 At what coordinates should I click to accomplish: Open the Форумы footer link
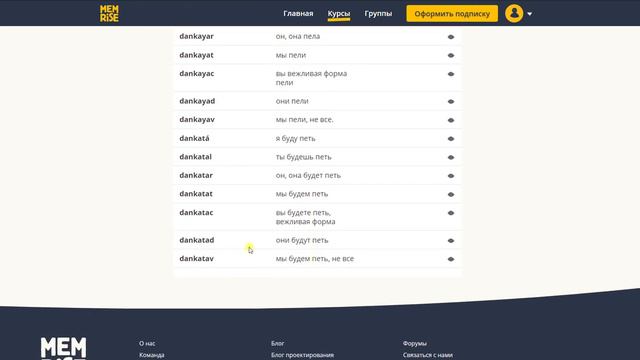click(415, 344)
